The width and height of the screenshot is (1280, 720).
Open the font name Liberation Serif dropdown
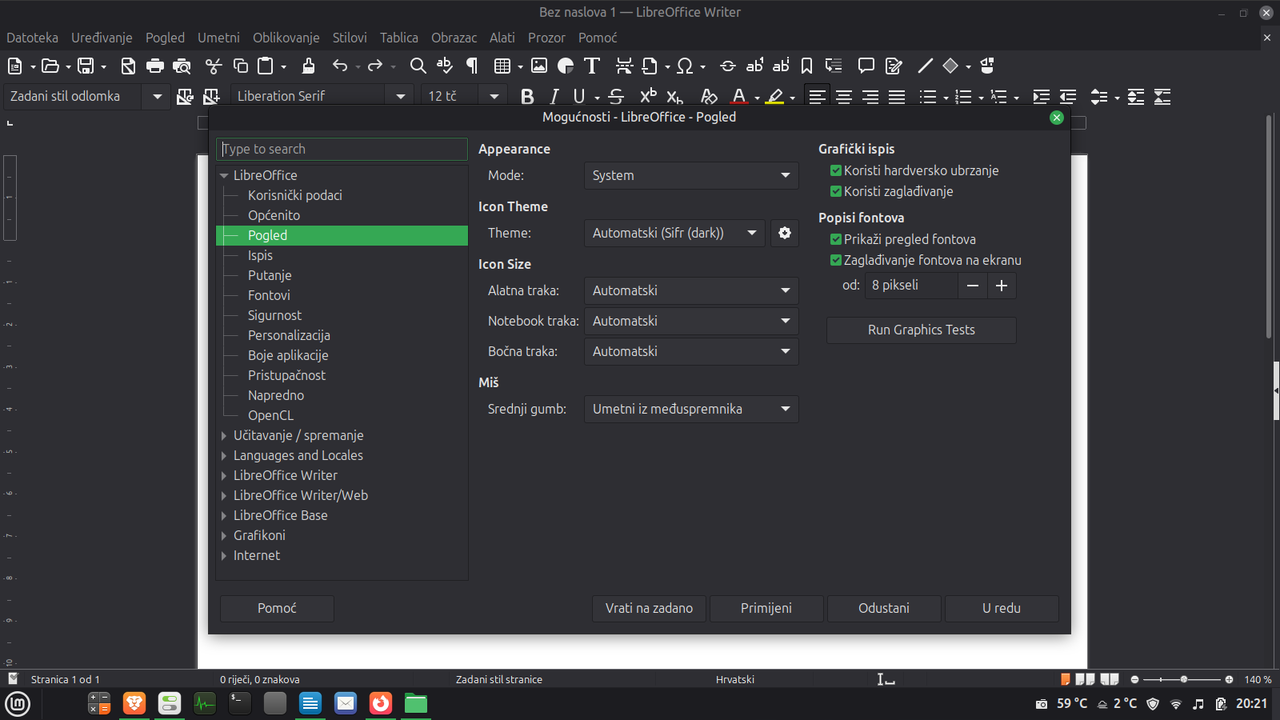tap(401, 97)
